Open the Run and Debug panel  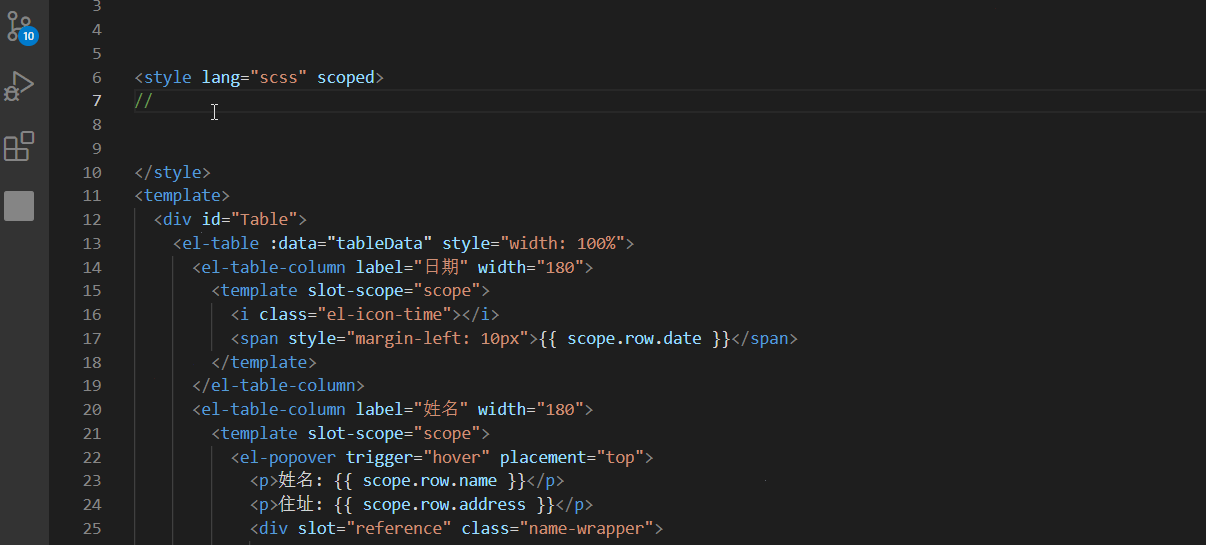click(19, 87)
